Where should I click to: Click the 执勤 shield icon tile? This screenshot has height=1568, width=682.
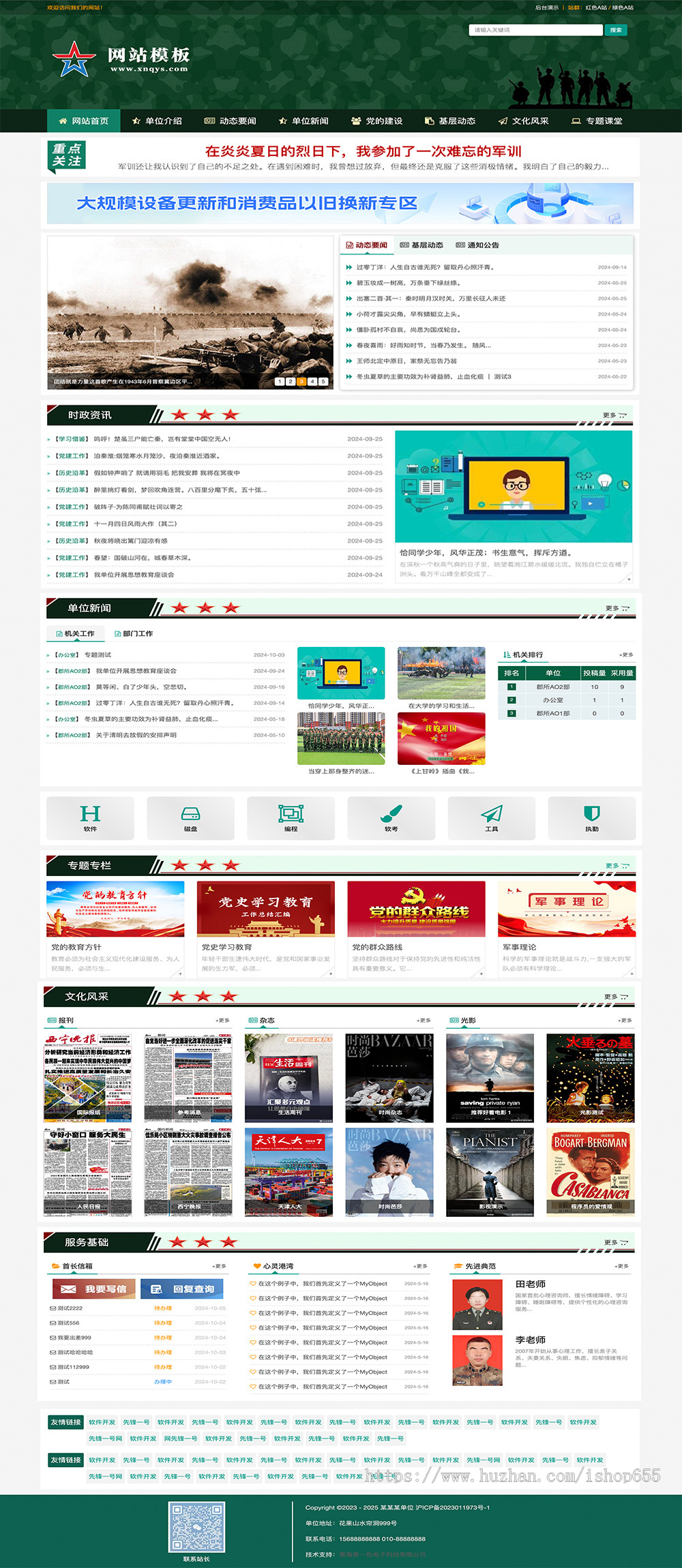[591, 818]
